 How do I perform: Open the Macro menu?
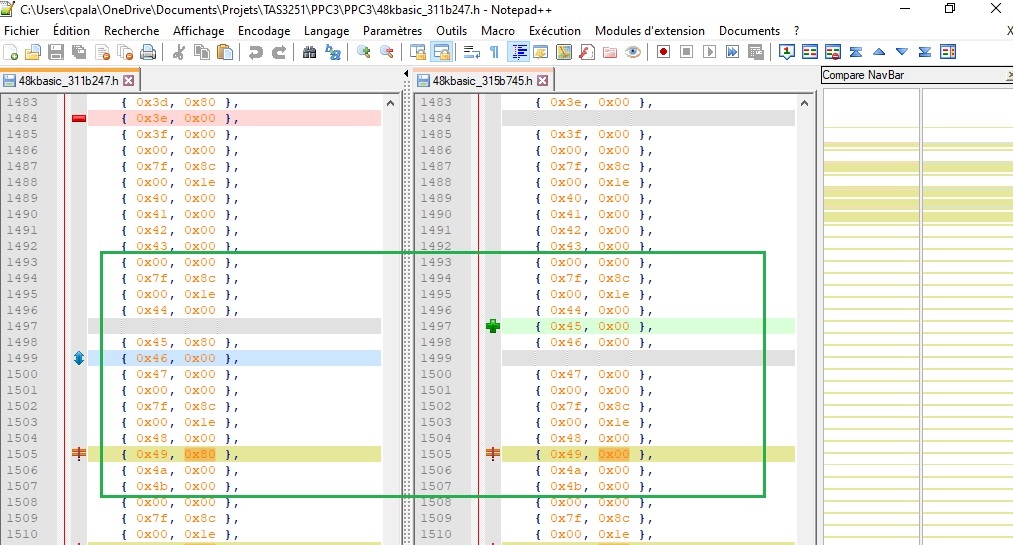497,31
